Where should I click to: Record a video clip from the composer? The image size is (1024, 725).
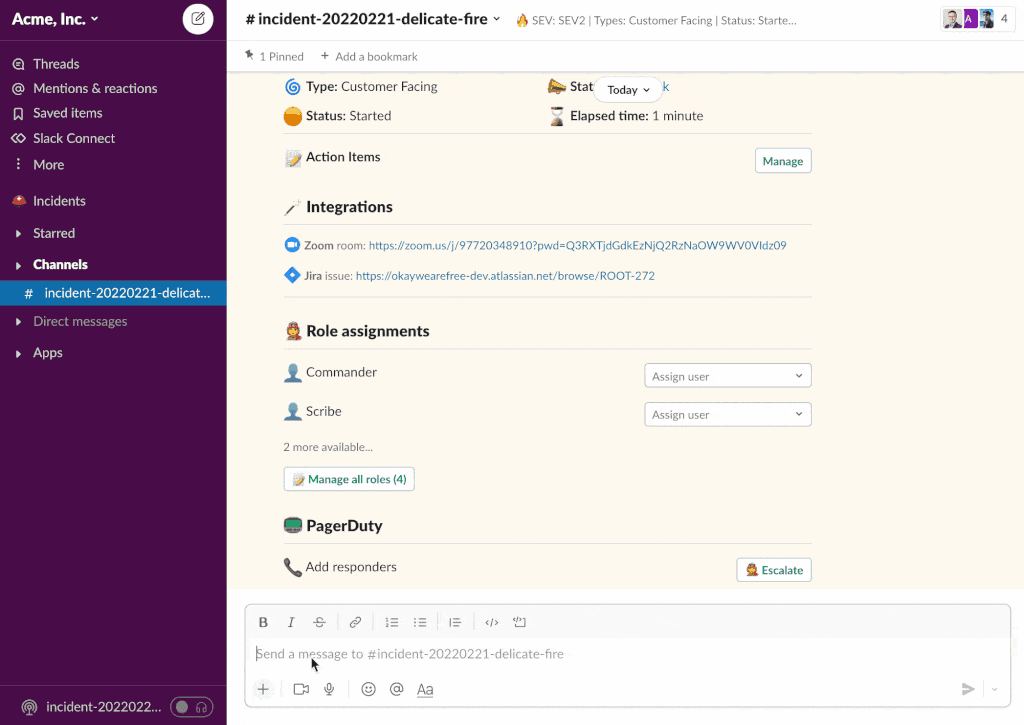(301, 689)
